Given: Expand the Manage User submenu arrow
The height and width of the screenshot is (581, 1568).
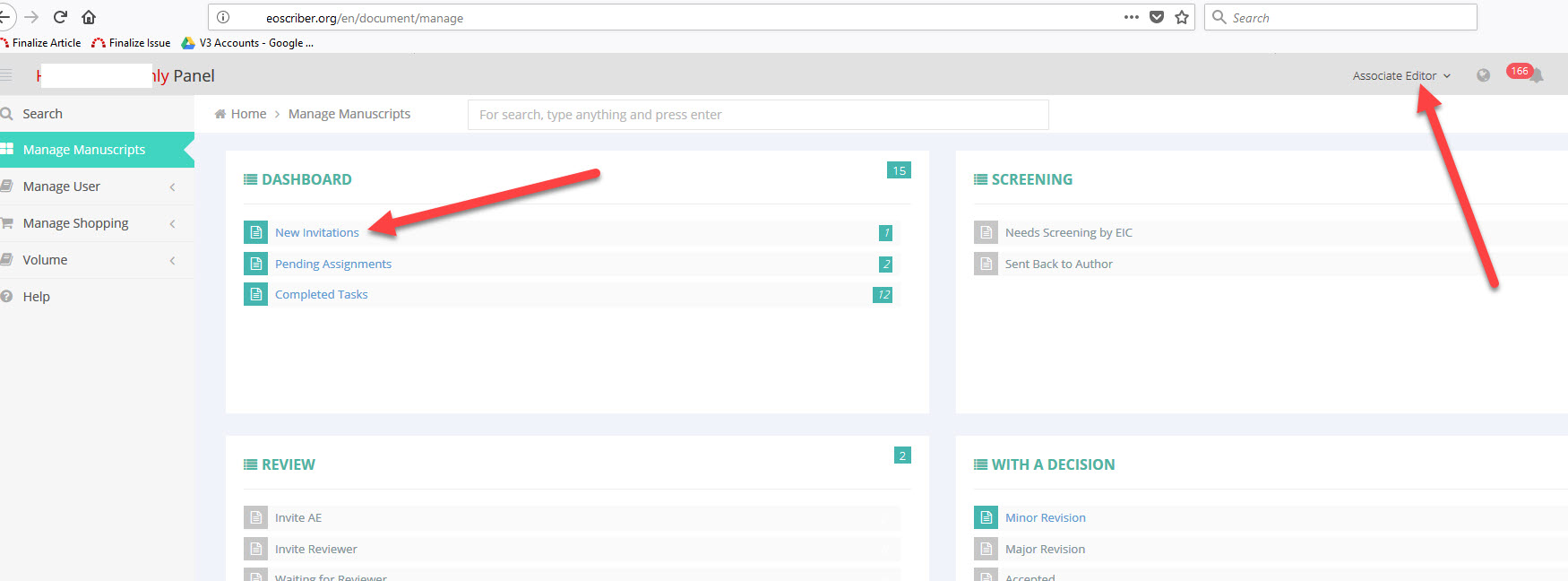Looking at the screenshot, I should click(x=172, y=186).
